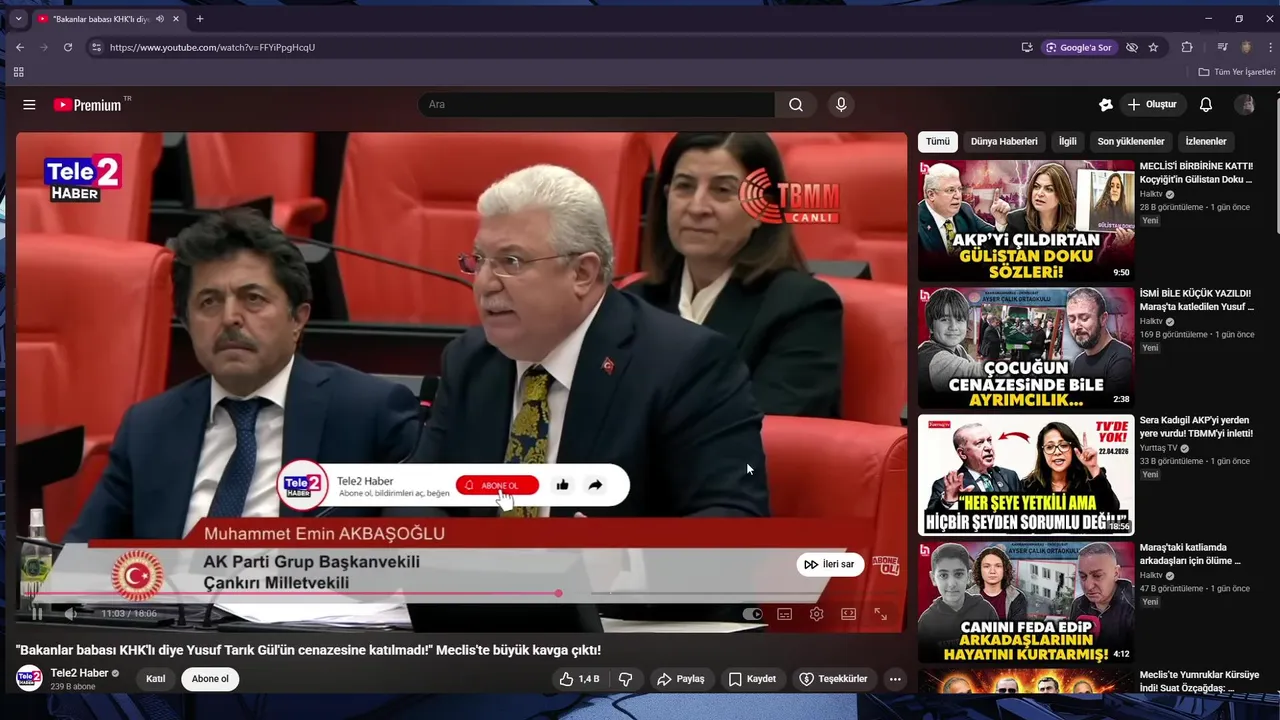This screenshot has height=720, width=1280.
Task: Select the İzlenenler filter chip
Action: pyautogui.click(x=1206, y=142)
